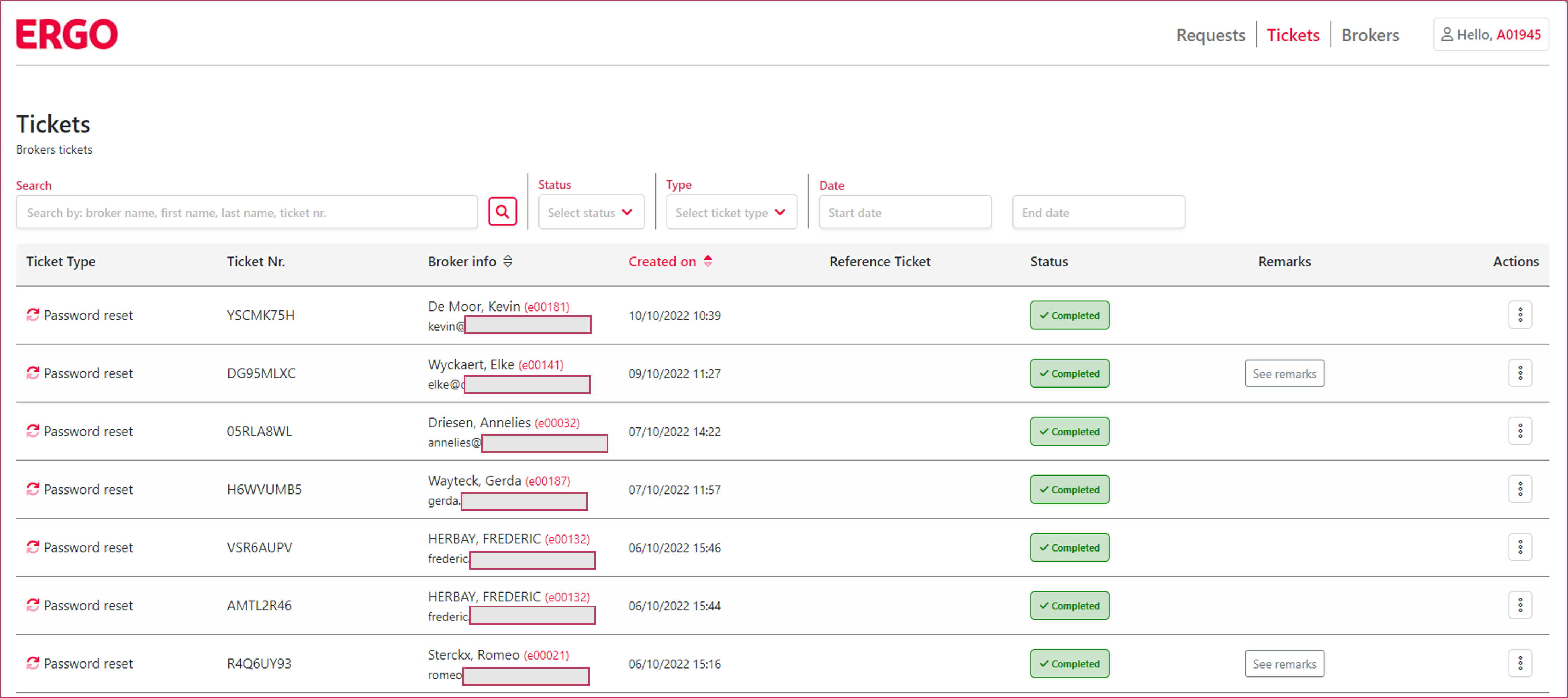Screen dimensions: 1568x698
Task: Click the red search magnifier button
Action: pyautogui.click(x=502, y=212)
